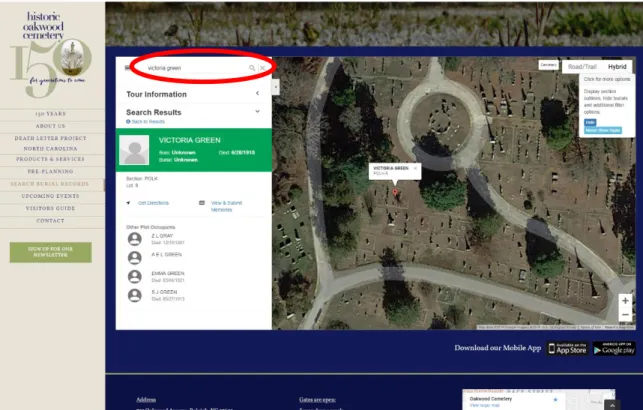Open Products & Services menu item
The width and height of the screenshot is (643, 410).
pos(50,159)
